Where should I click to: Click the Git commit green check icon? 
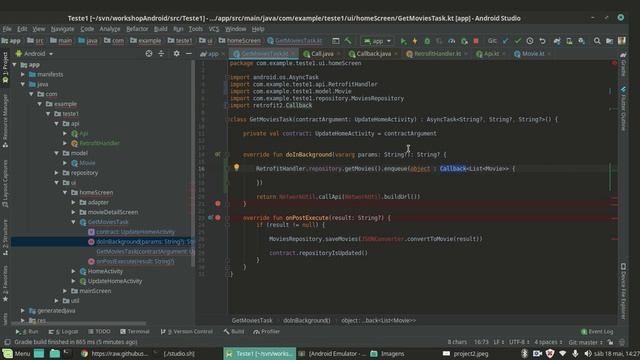coord(518,41)
